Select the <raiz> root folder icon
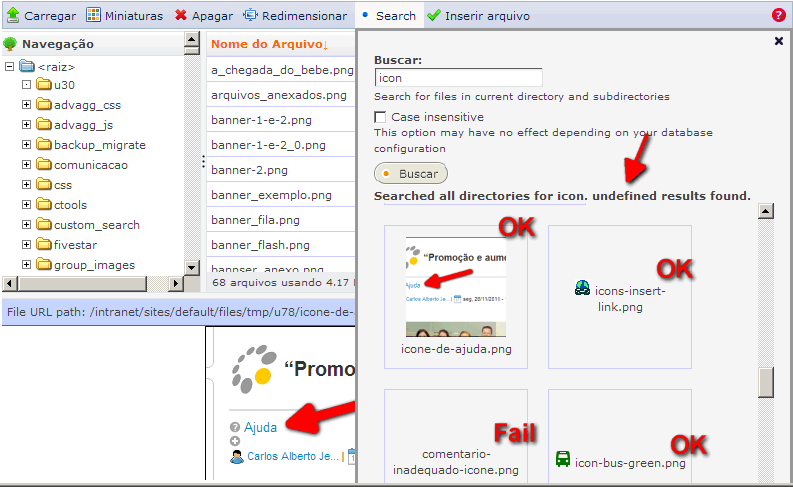This screenshot has height=487, width=793. tap(27, 66)
